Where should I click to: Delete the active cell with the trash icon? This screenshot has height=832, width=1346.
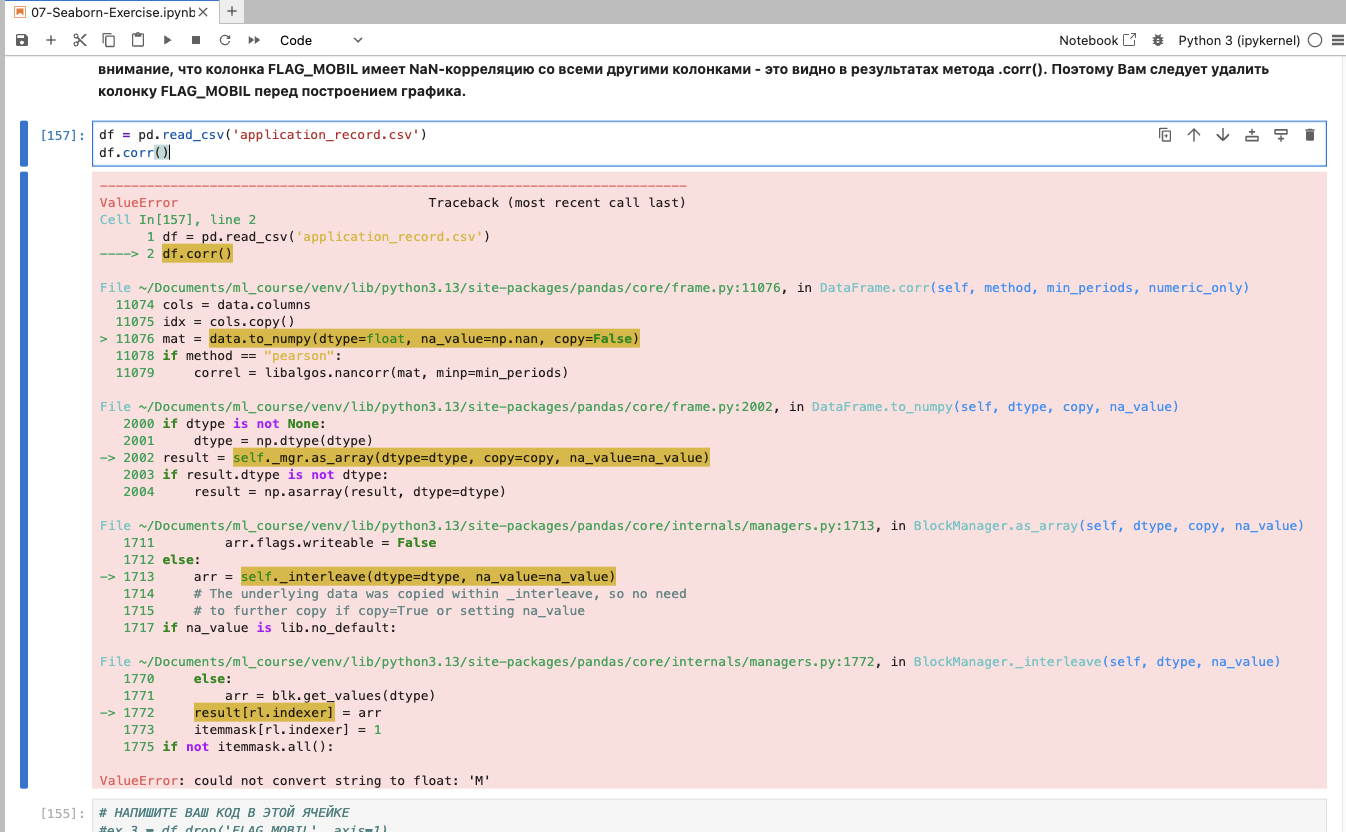pyautogui.click(x=1310, y=135)
